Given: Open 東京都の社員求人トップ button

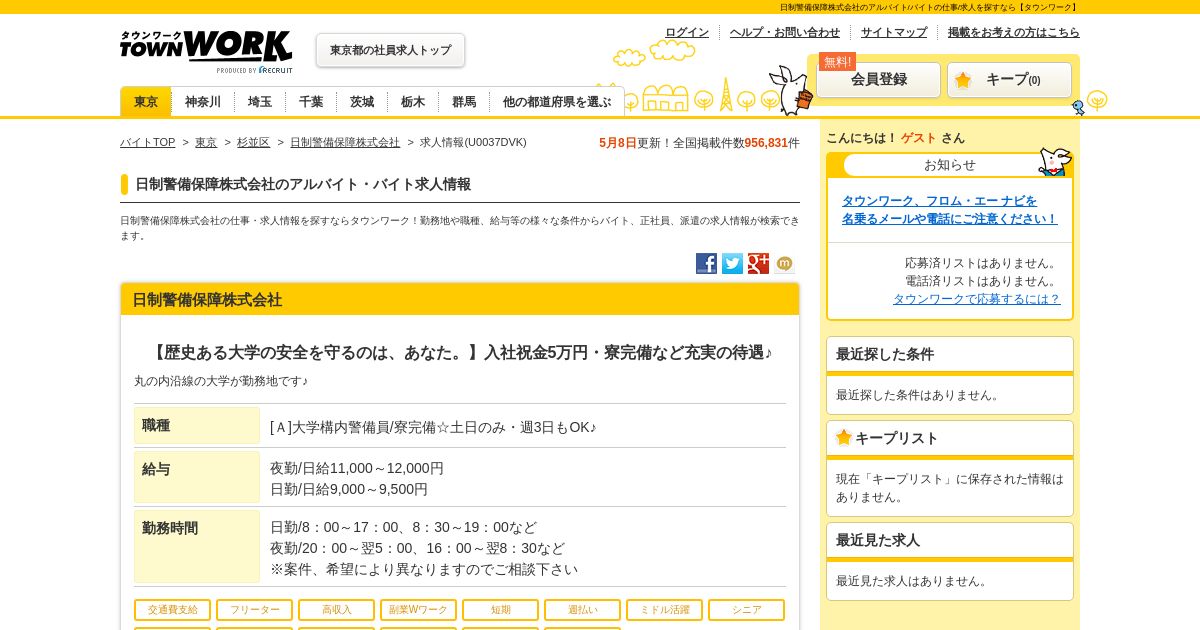Looking at the screenshot, I should tap(390, 50).
